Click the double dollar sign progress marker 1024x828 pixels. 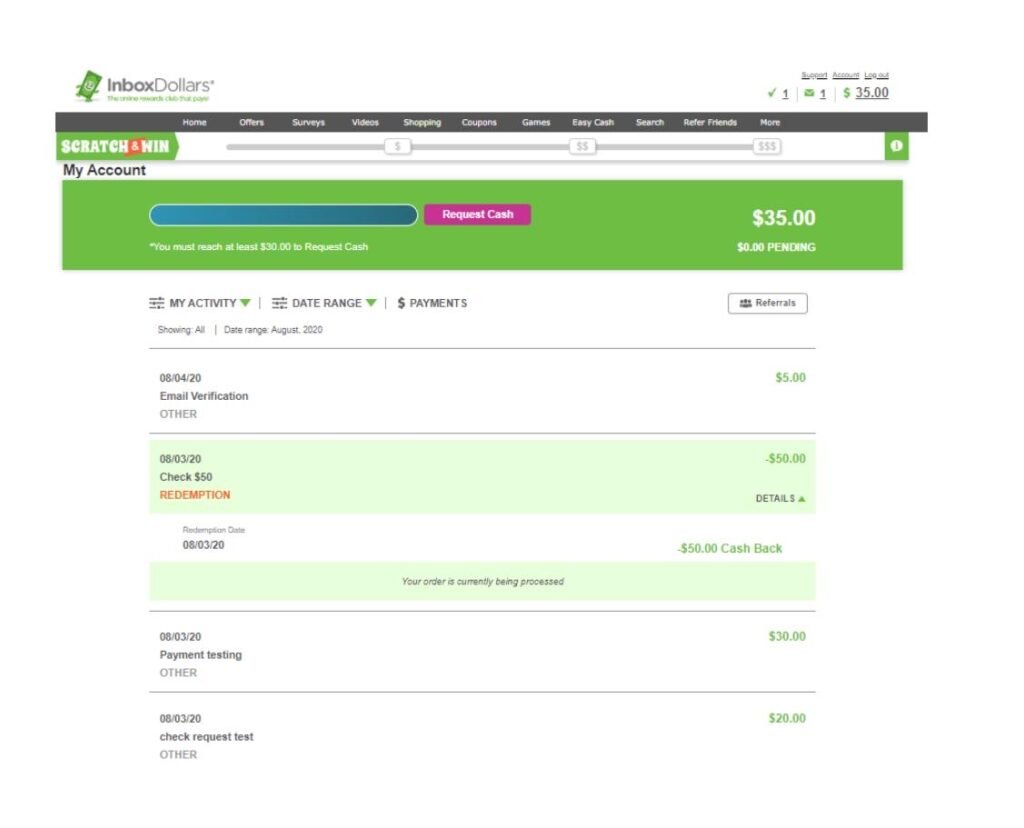[x=582, y=147]
